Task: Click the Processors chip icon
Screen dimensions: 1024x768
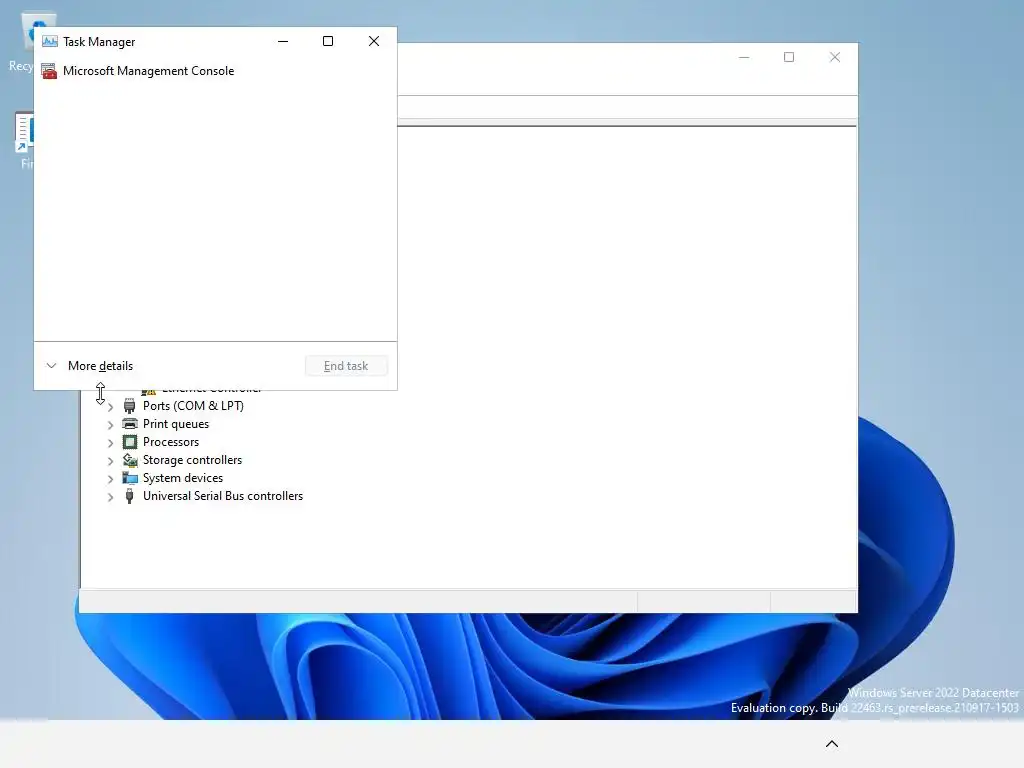Action: (130, 442)
